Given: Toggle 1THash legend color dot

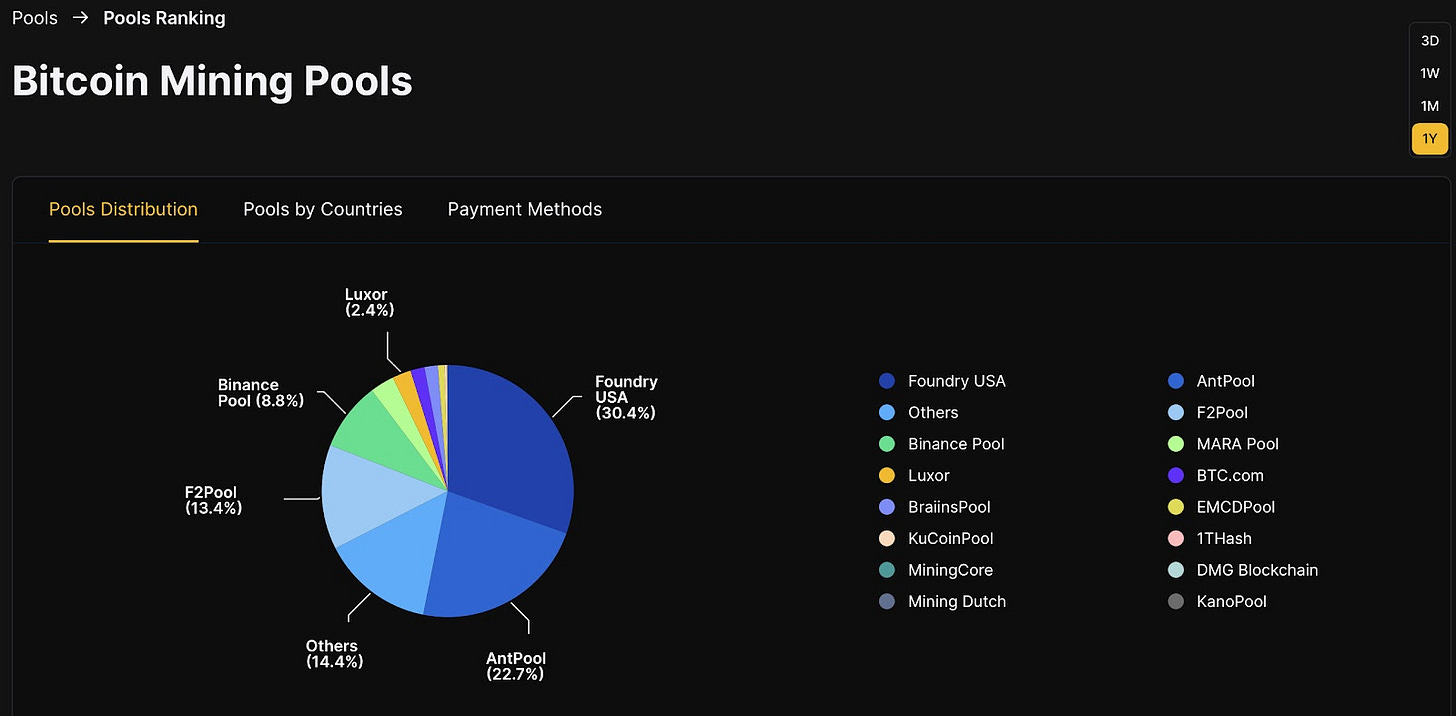Looking at the screenshot, I should click(1176, 538).
